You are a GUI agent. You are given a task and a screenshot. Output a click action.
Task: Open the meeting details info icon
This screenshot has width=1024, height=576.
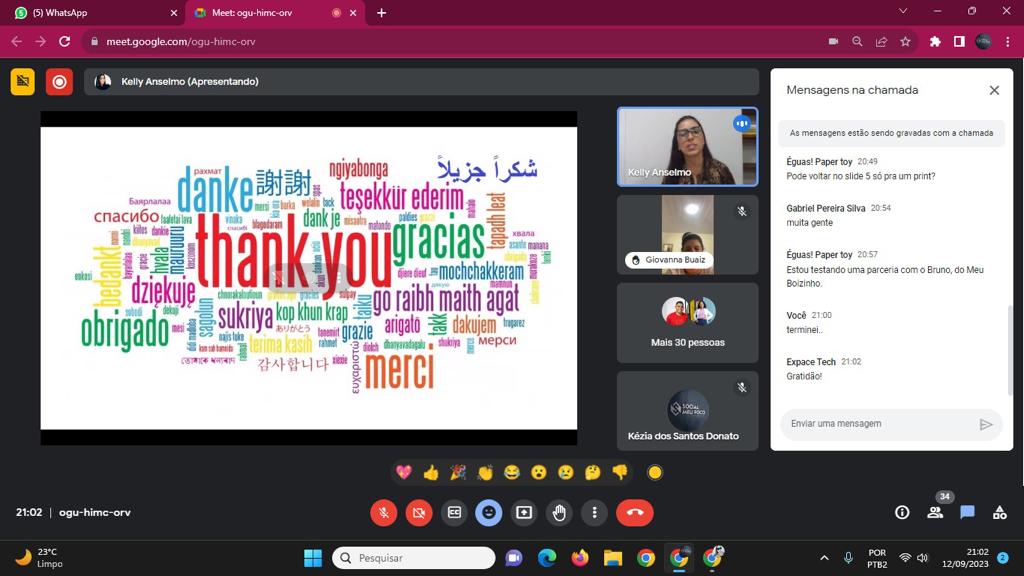click(902, 512)
